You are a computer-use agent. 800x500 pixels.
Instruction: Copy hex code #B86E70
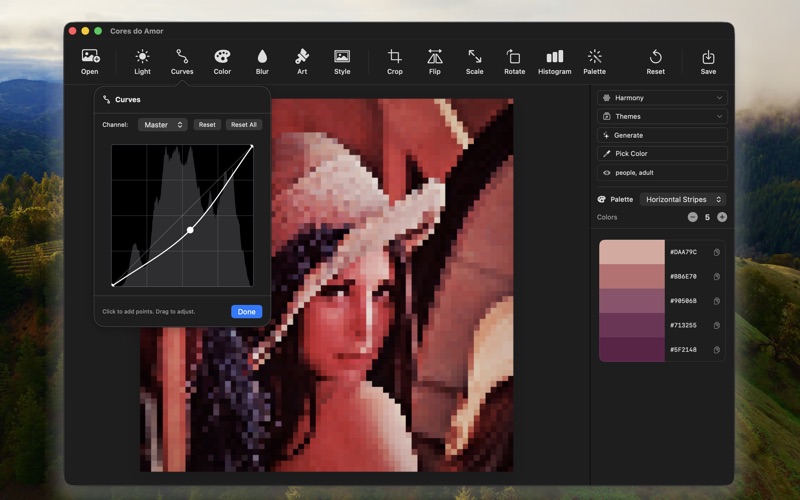coord(717,277)
